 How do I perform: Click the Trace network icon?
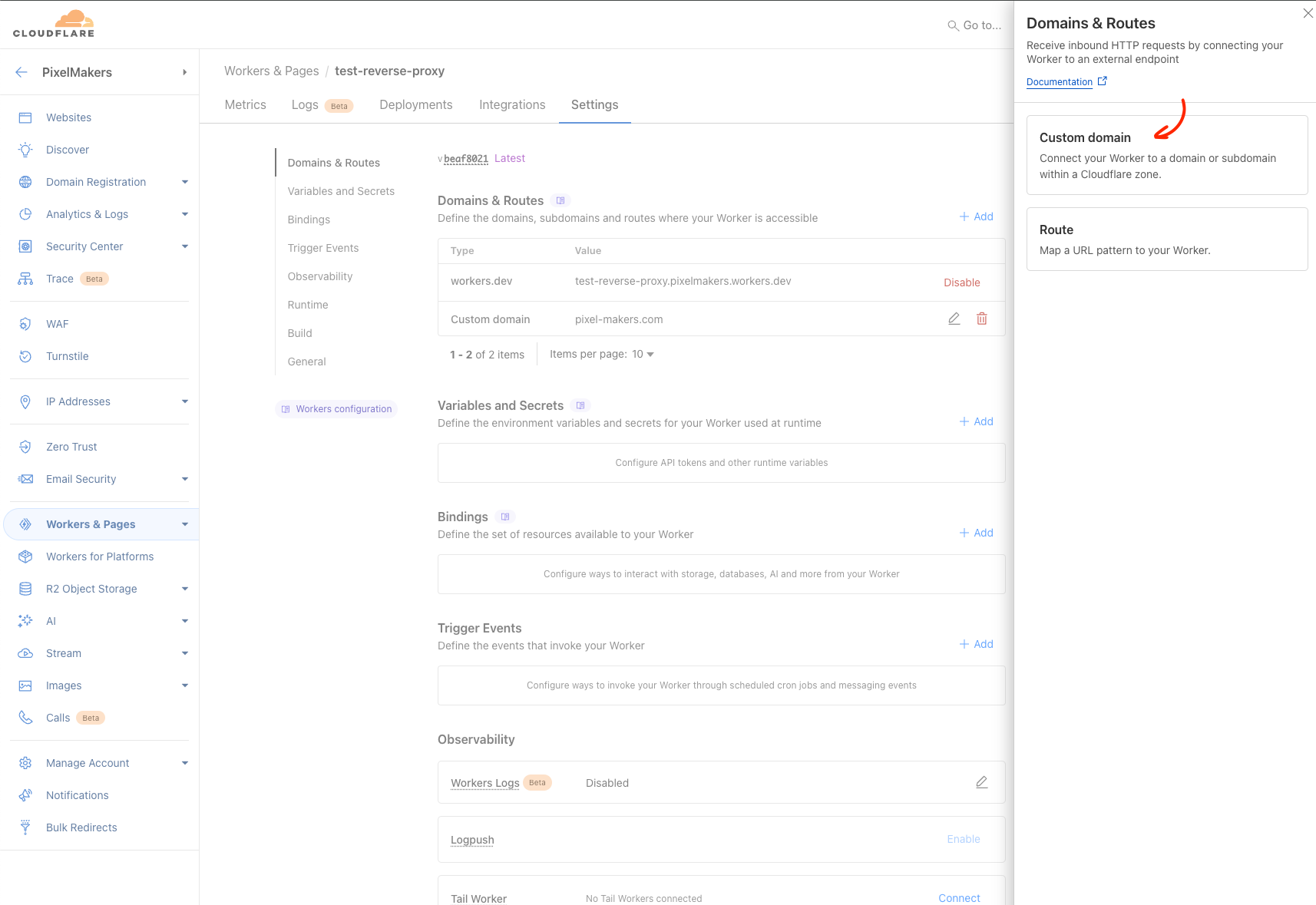coord(25,279)
